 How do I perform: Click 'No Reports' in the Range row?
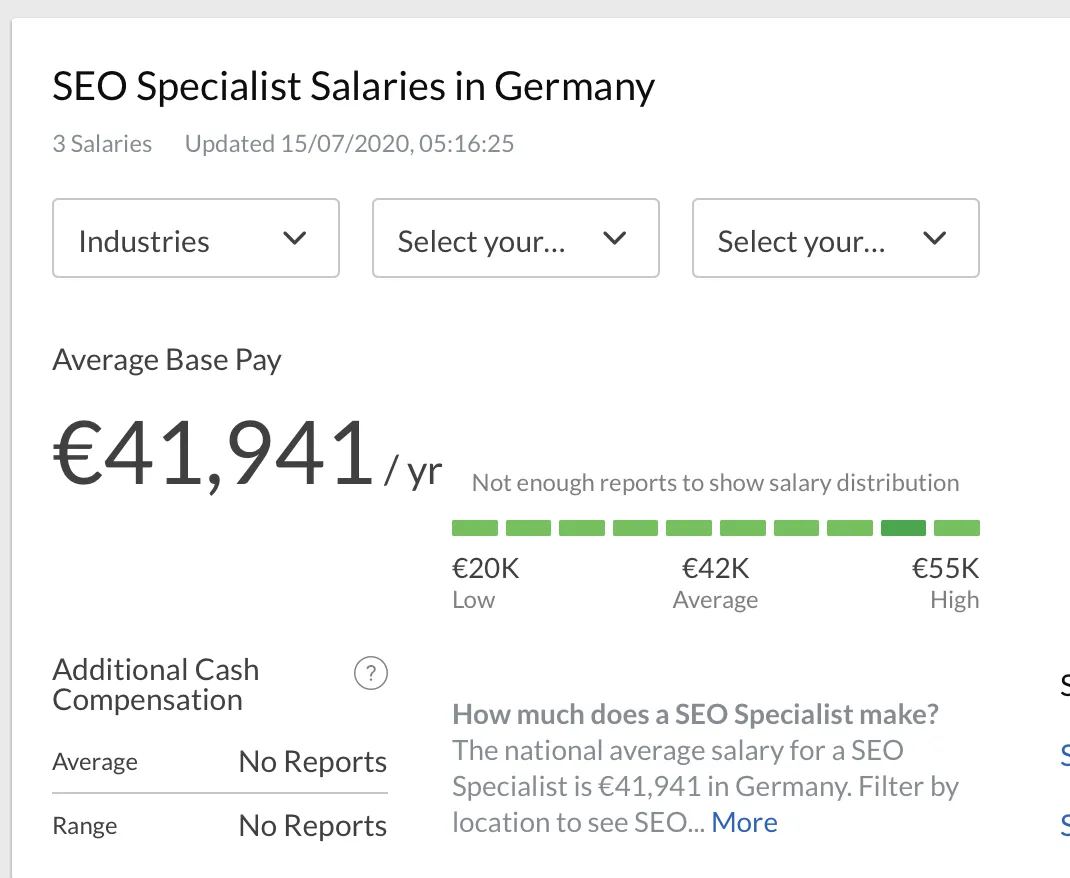[313, 825]
